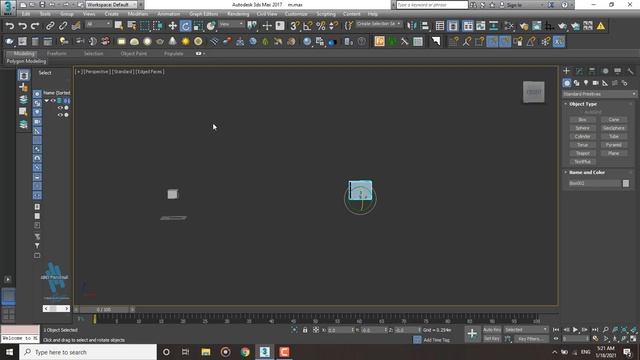The height and width of the screenshot is (360, 640).
Task: Click the Teapot primitive button
Action: point(582,153)
